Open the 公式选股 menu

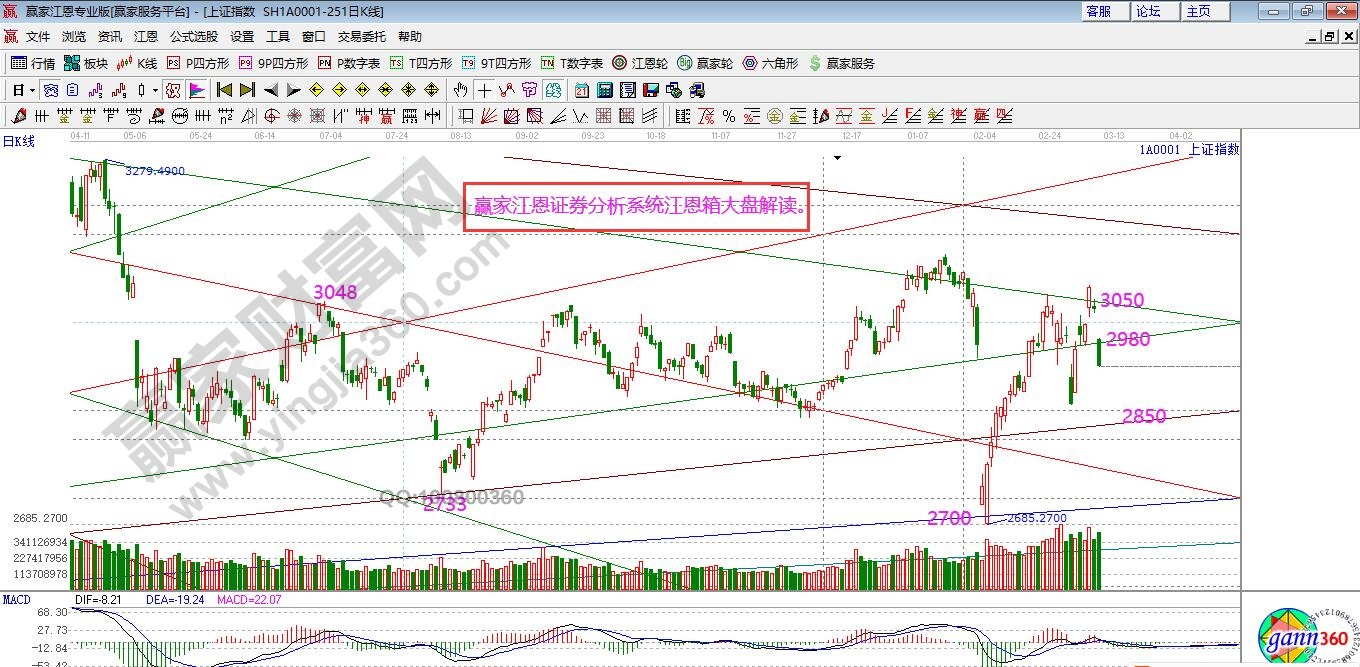pyautogui.click(x=193, y=37)
